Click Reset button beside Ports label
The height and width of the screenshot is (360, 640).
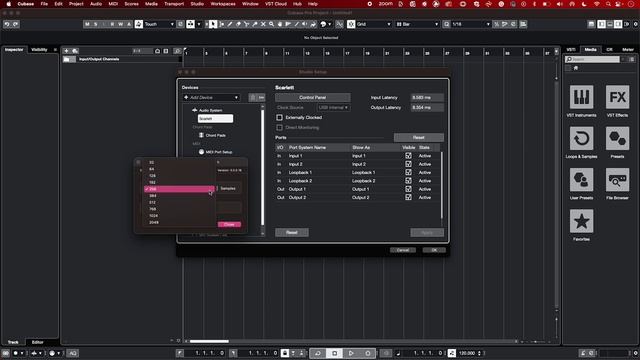(x=418, y=138)
